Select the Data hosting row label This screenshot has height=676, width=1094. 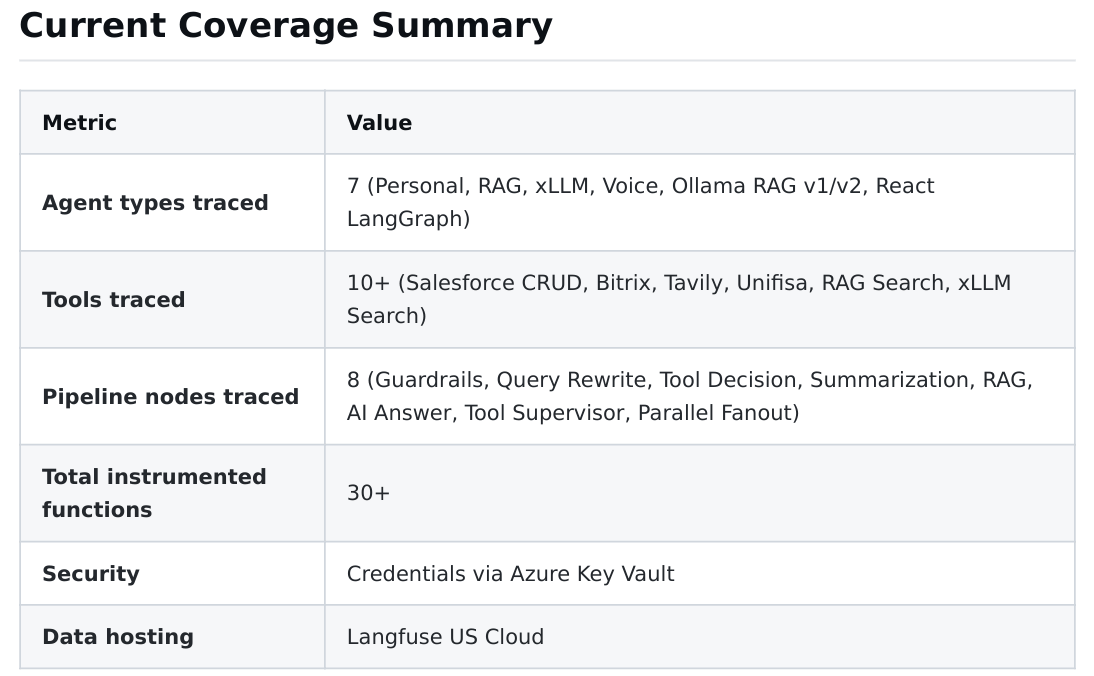point(117,637)
